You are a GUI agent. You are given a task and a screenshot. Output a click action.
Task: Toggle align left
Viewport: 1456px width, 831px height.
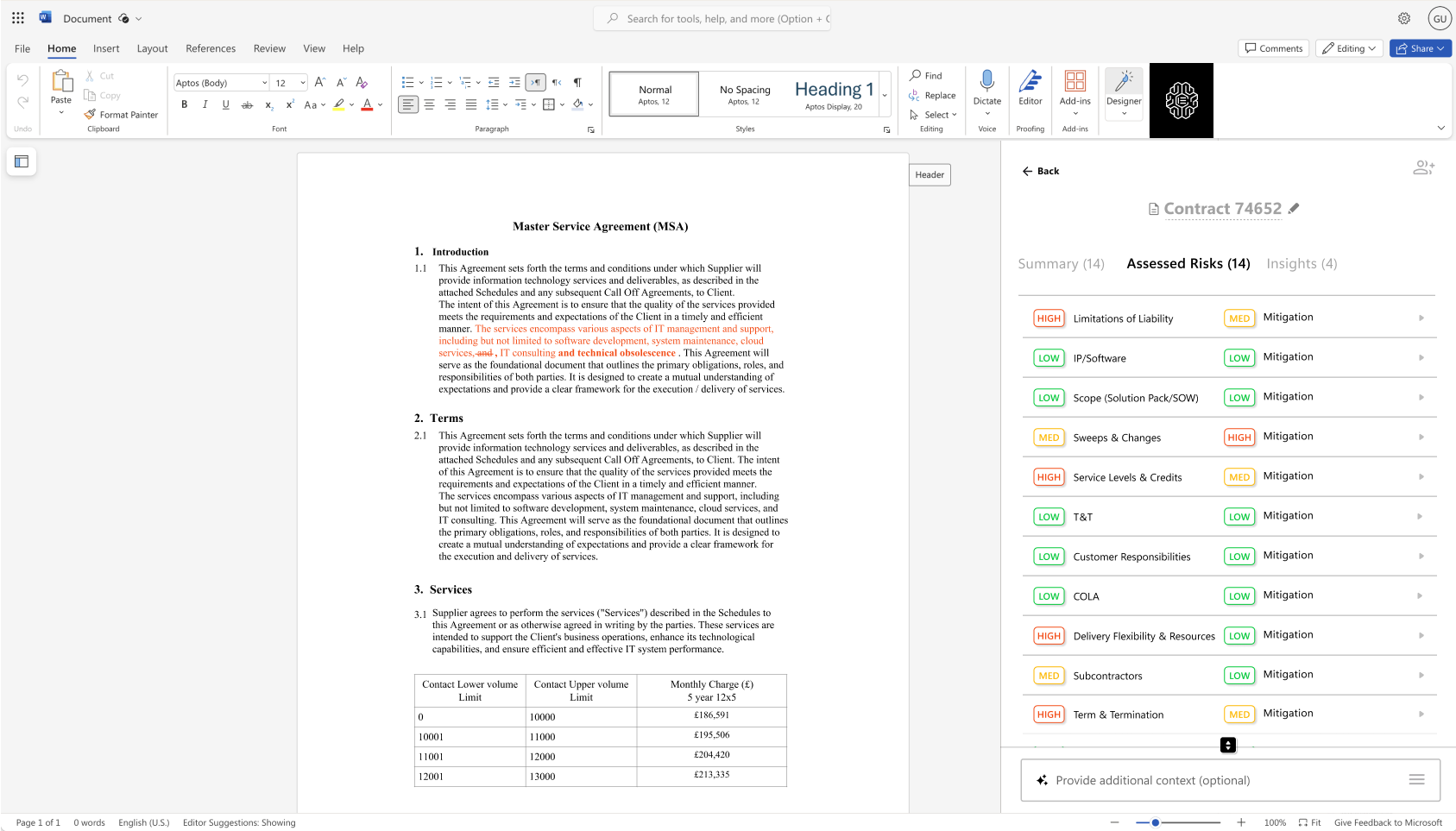(408, 105)
